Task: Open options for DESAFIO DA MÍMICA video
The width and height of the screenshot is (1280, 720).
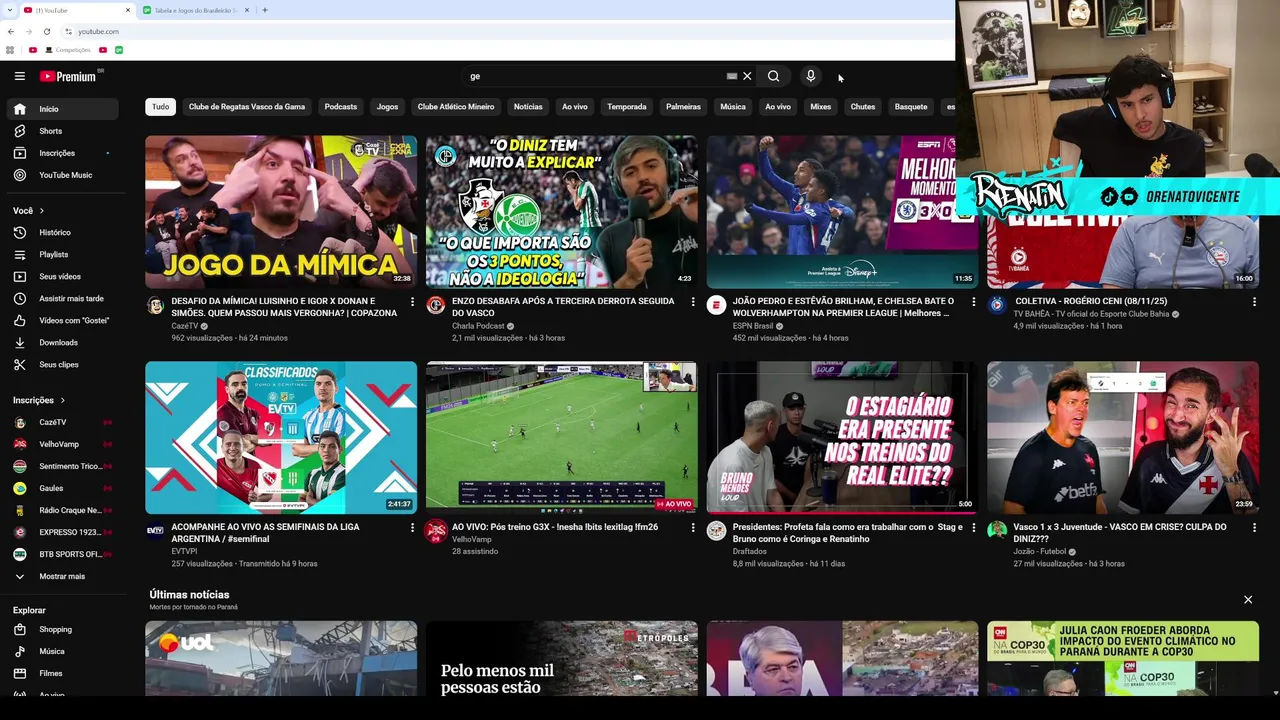Action: pos(412,301)
